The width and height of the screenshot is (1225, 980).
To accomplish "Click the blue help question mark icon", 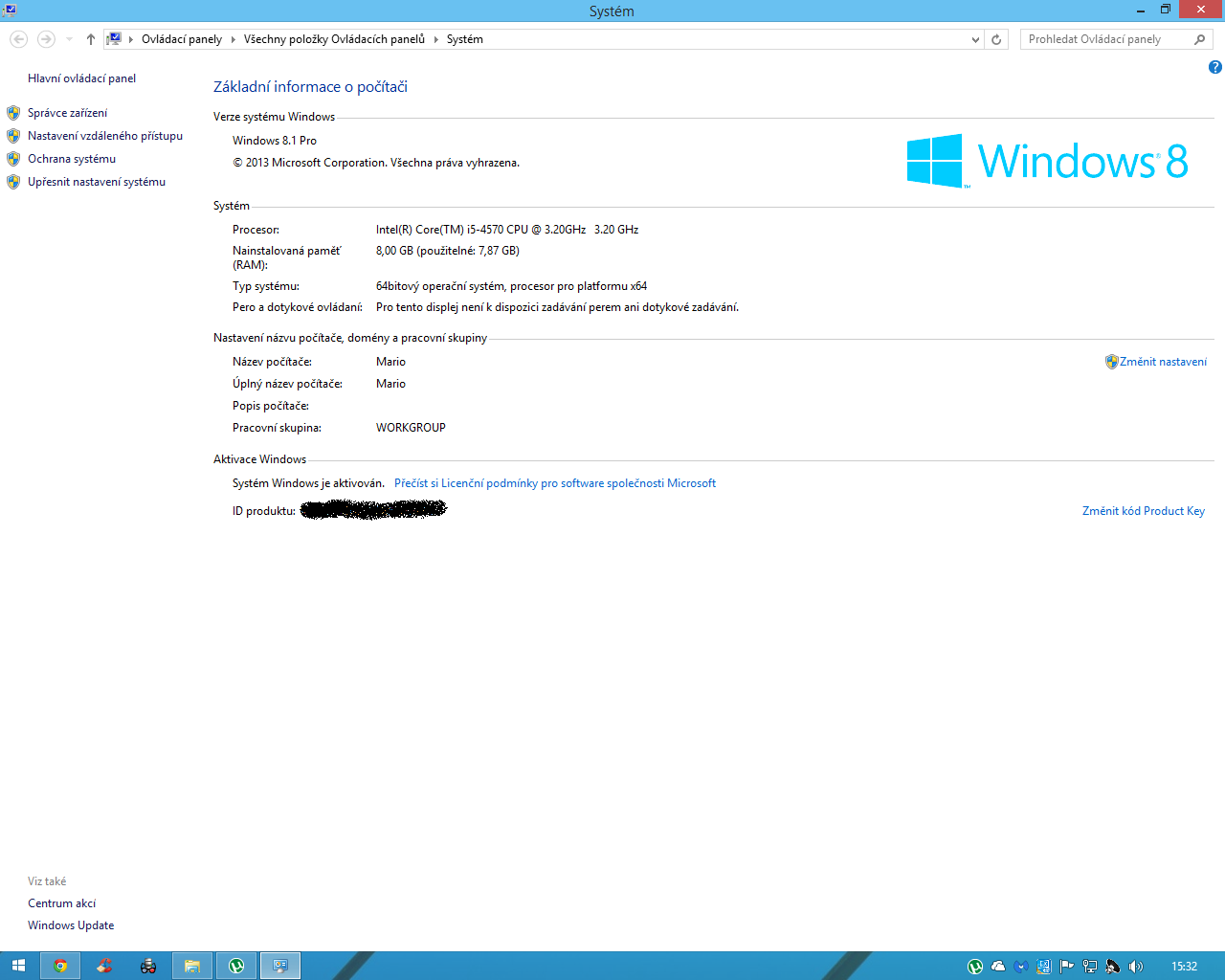I will 1214,67.
